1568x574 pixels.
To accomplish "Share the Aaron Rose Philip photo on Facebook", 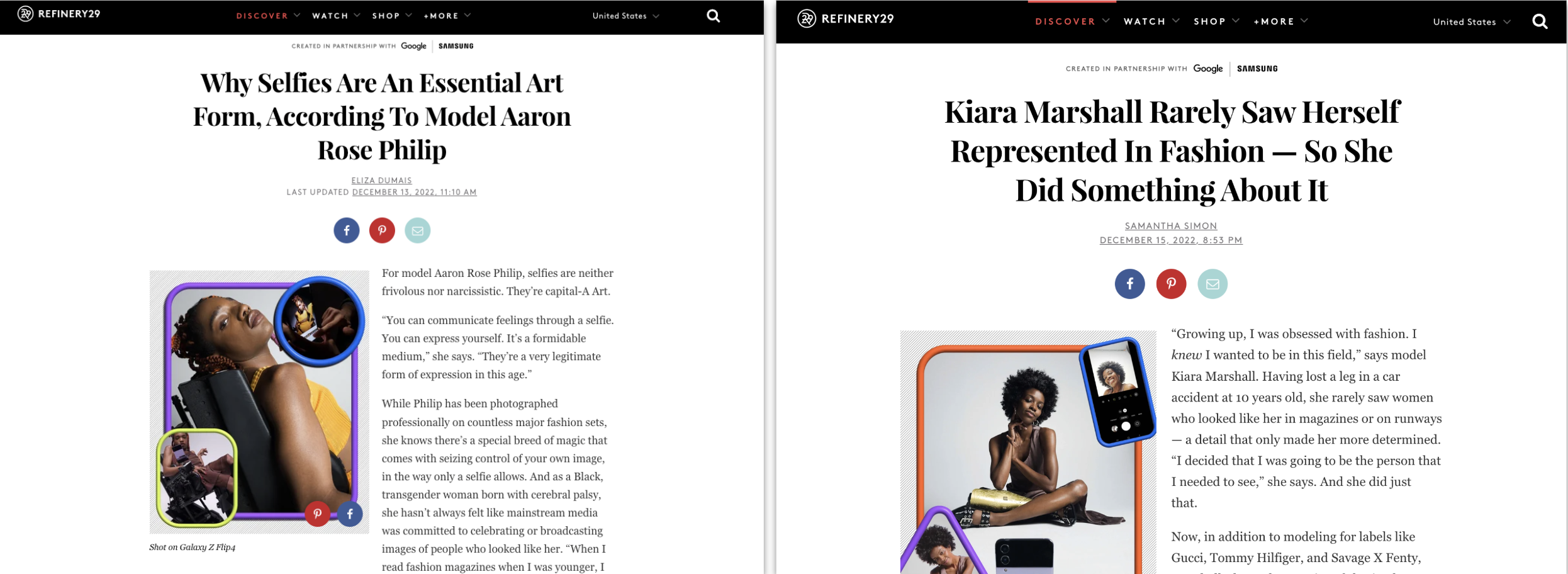I will tap(350, 514).
